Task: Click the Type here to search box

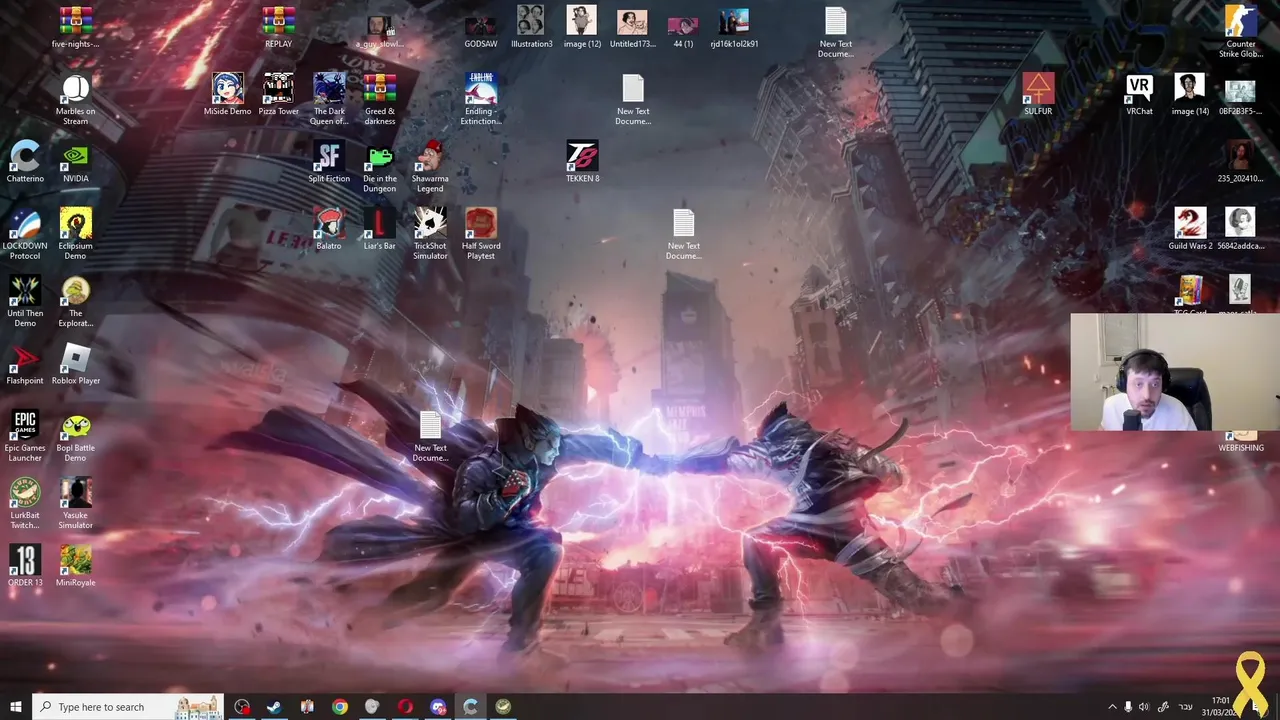Action: (x=128, y=707)
